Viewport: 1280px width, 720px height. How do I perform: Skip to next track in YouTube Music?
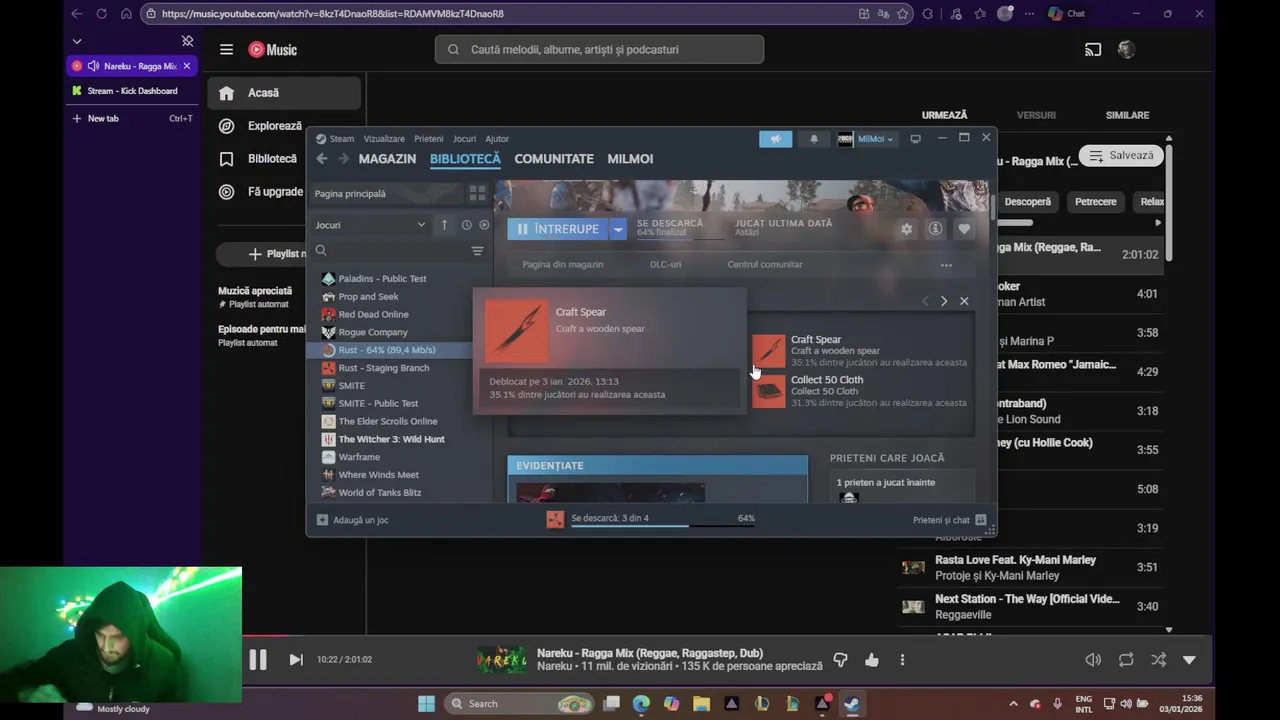pyautogui.click(x=296, y=660)
